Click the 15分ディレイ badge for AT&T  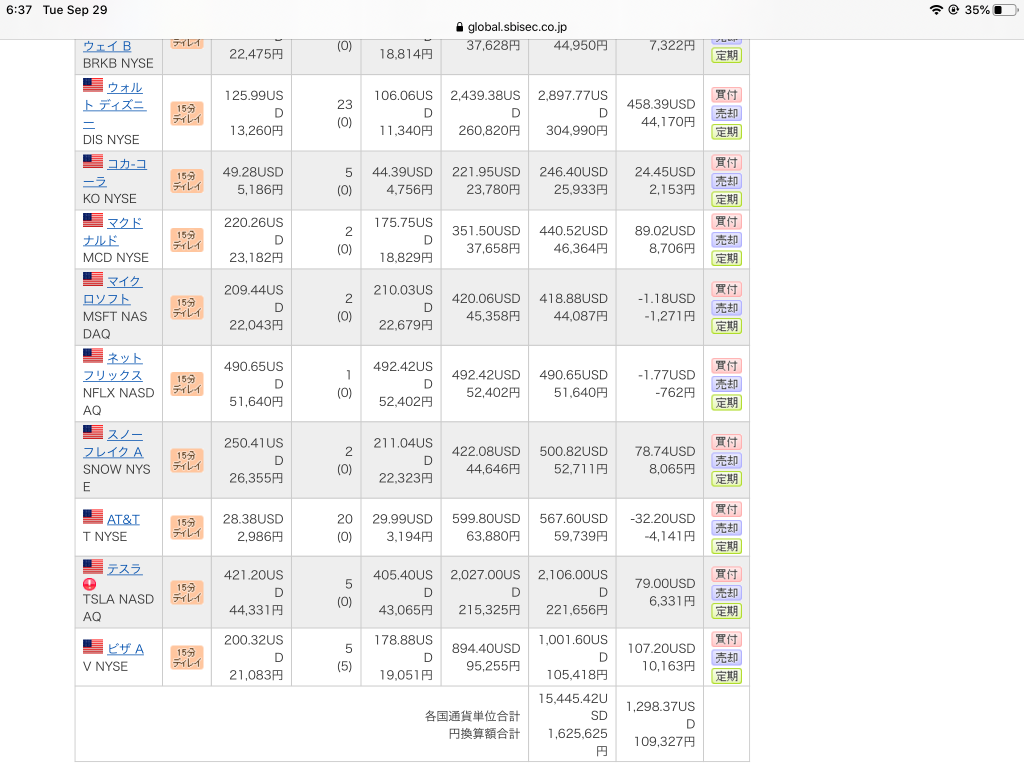pyautogui.click(x=187, y=528)
